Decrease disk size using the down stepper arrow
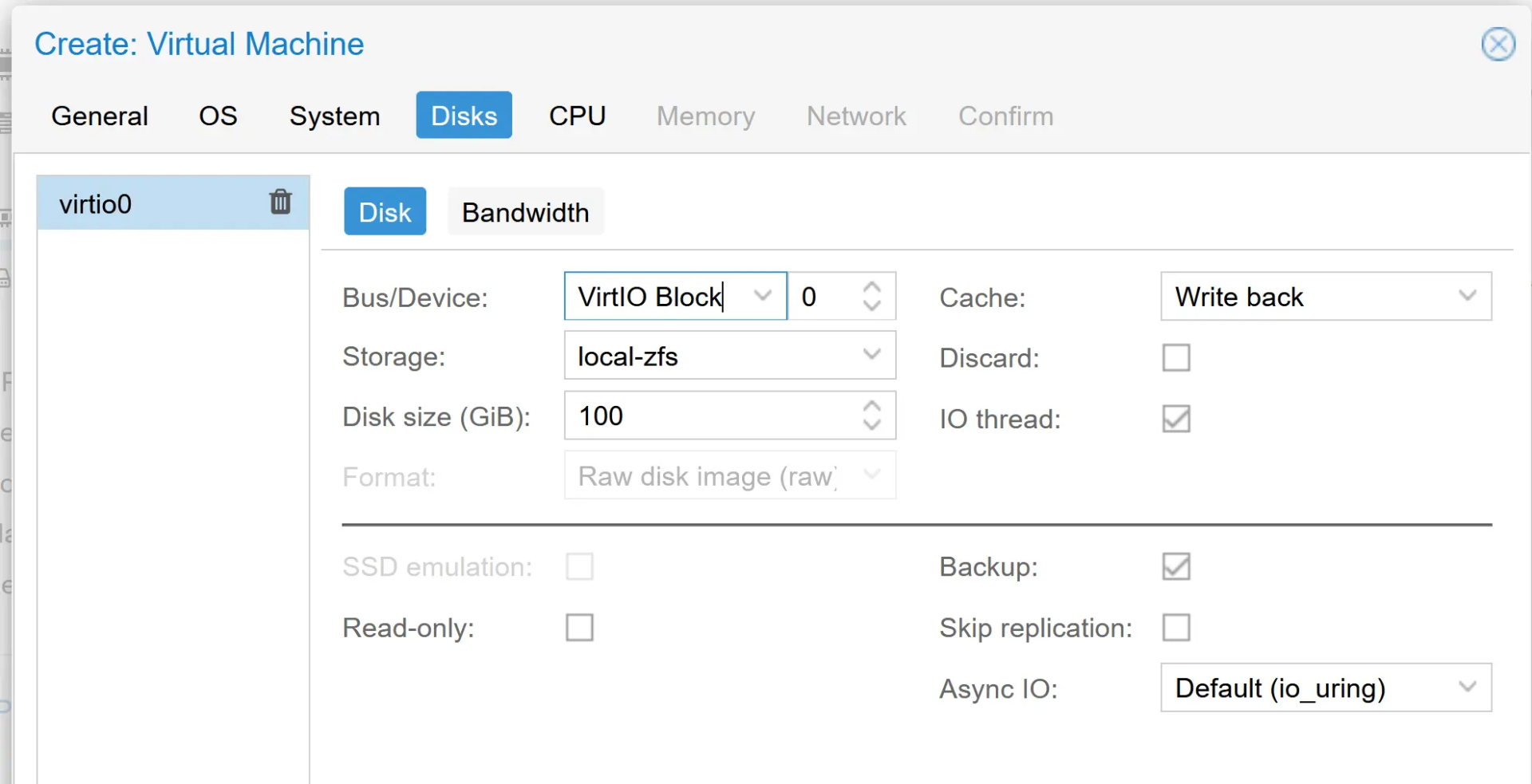This screenshot has height=784, width=1532. click(872, 426)
